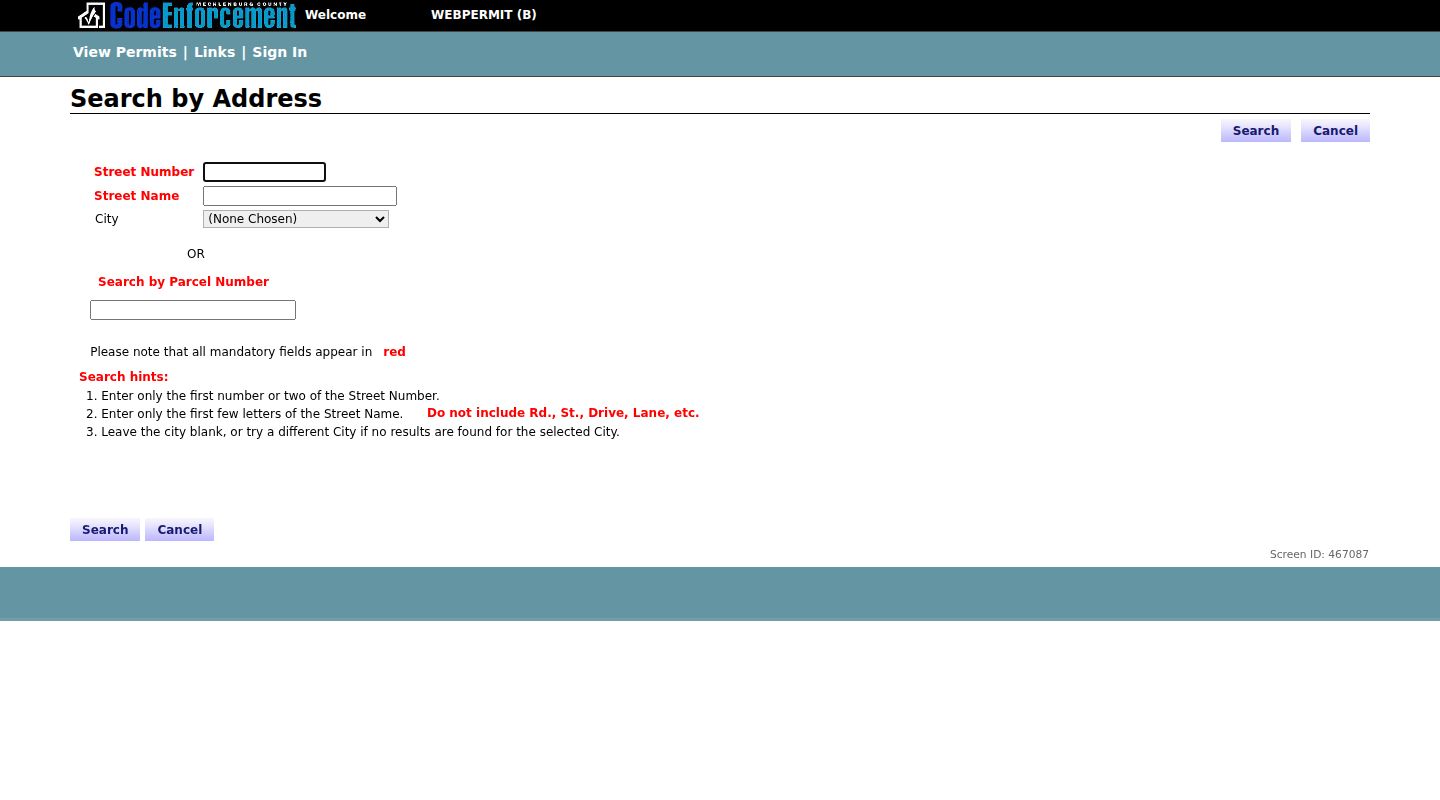Click the top Search button
Viewport: 1440px width, 800px height.
[x=1255, y=131]
